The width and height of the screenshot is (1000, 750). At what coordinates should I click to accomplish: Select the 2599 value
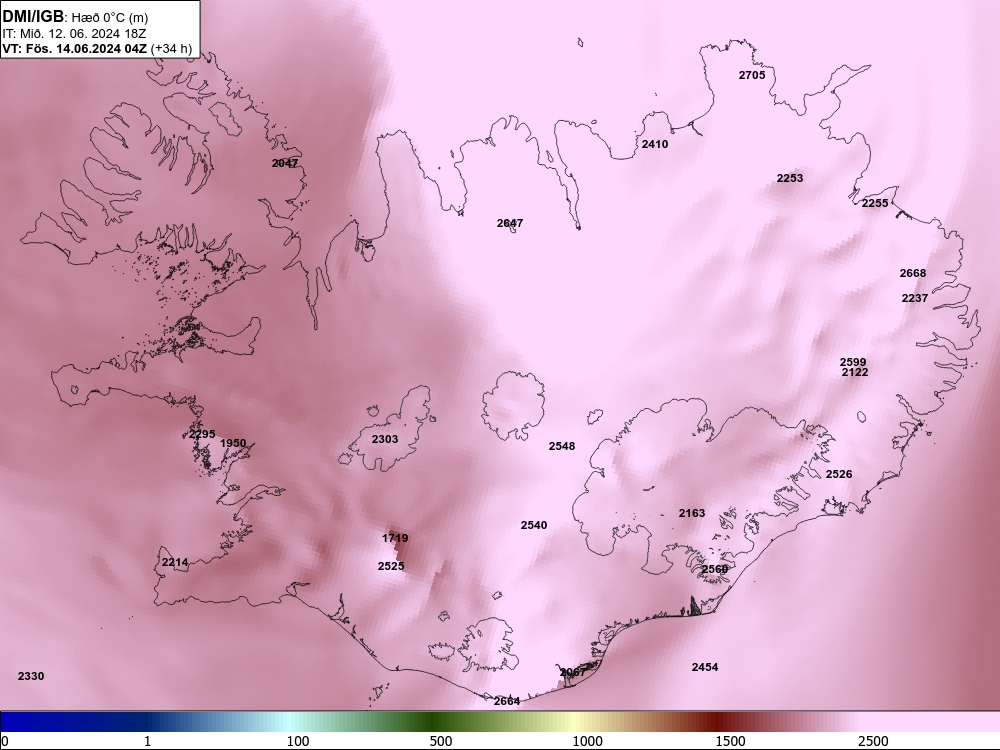tap(853, 362)
